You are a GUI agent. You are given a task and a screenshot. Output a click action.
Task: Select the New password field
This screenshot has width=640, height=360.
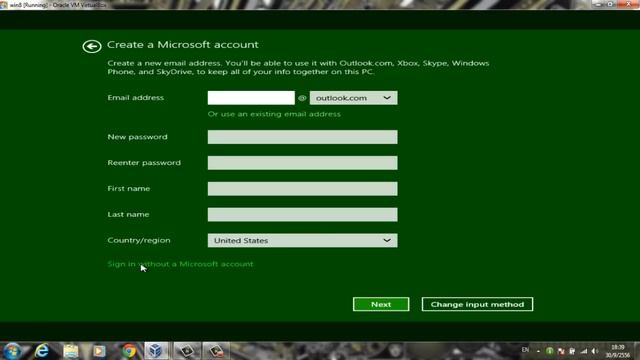pos(302,137)
